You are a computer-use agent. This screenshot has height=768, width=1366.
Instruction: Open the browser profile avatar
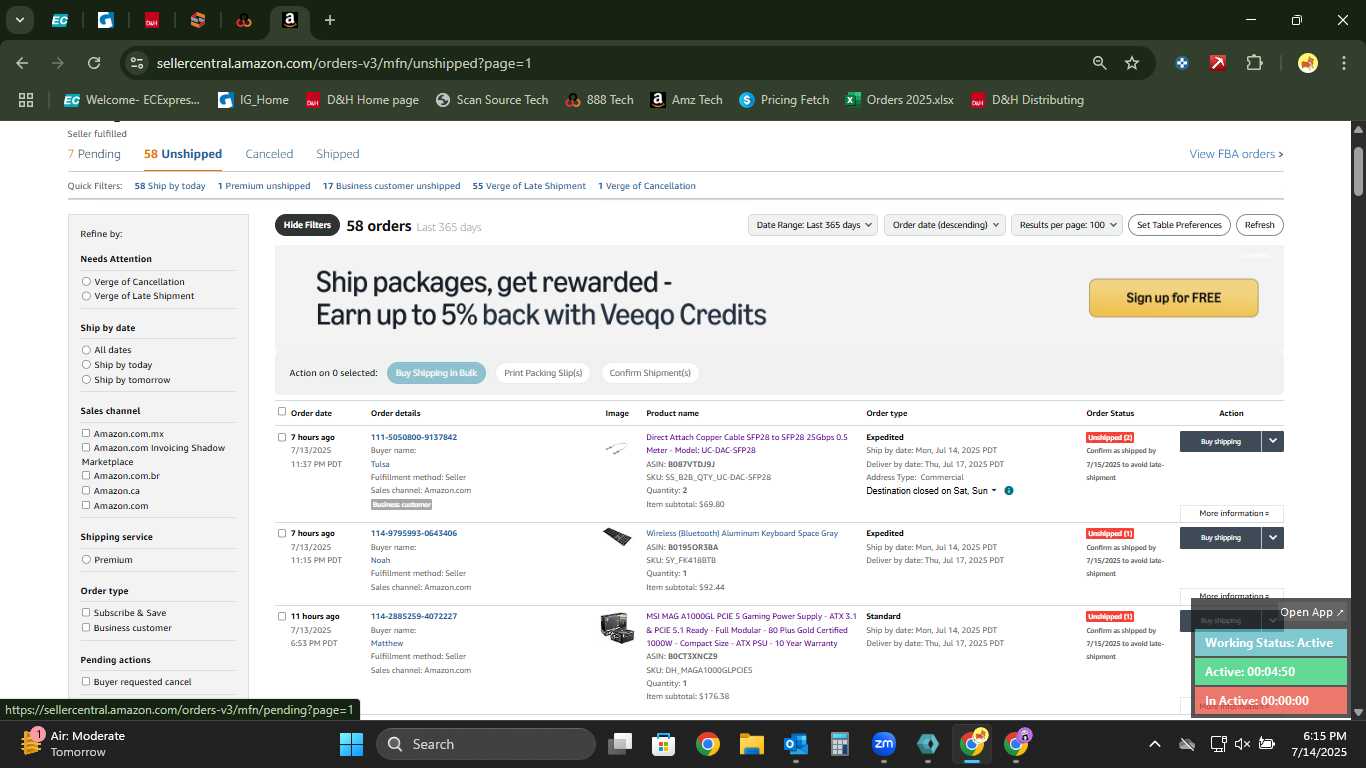click(1308, 63)
